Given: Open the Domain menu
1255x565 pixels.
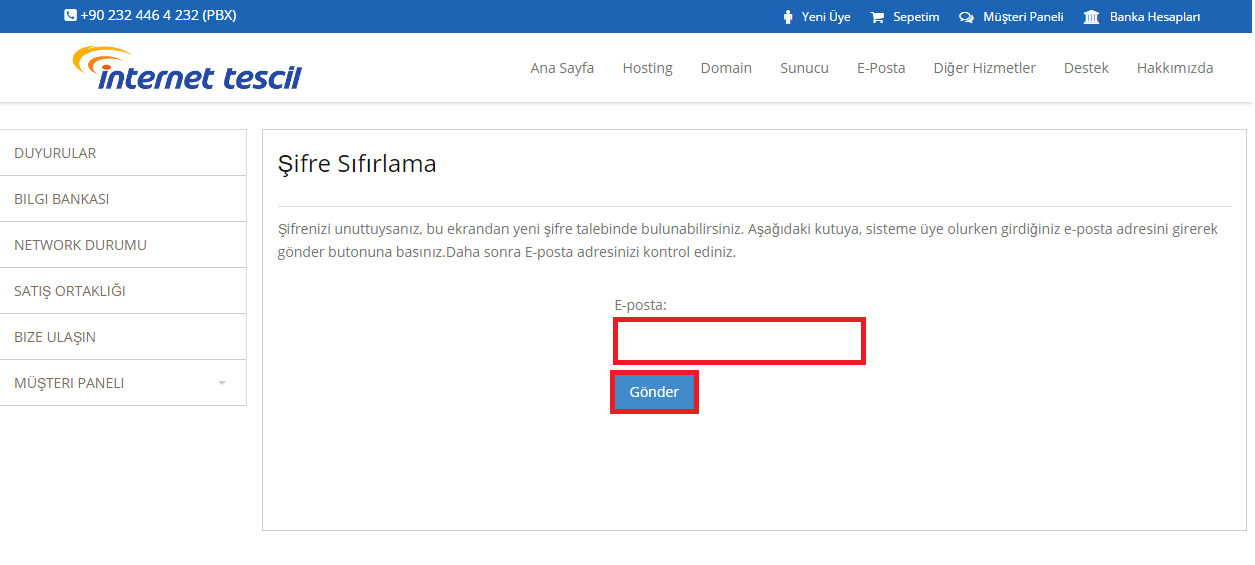Looking at the screenshot, I should pos(726,68).
